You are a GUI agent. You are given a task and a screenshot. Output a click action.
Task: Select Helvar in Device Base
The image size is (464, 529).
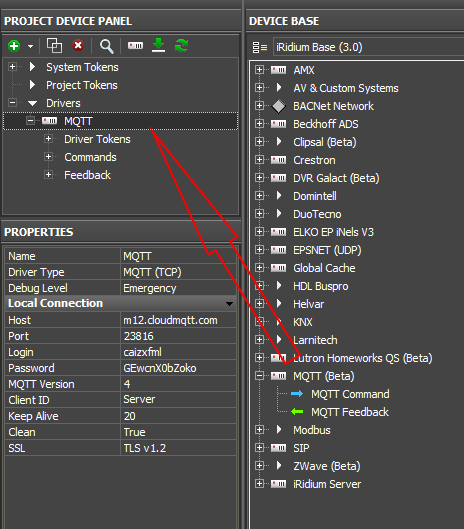point(308,304)
